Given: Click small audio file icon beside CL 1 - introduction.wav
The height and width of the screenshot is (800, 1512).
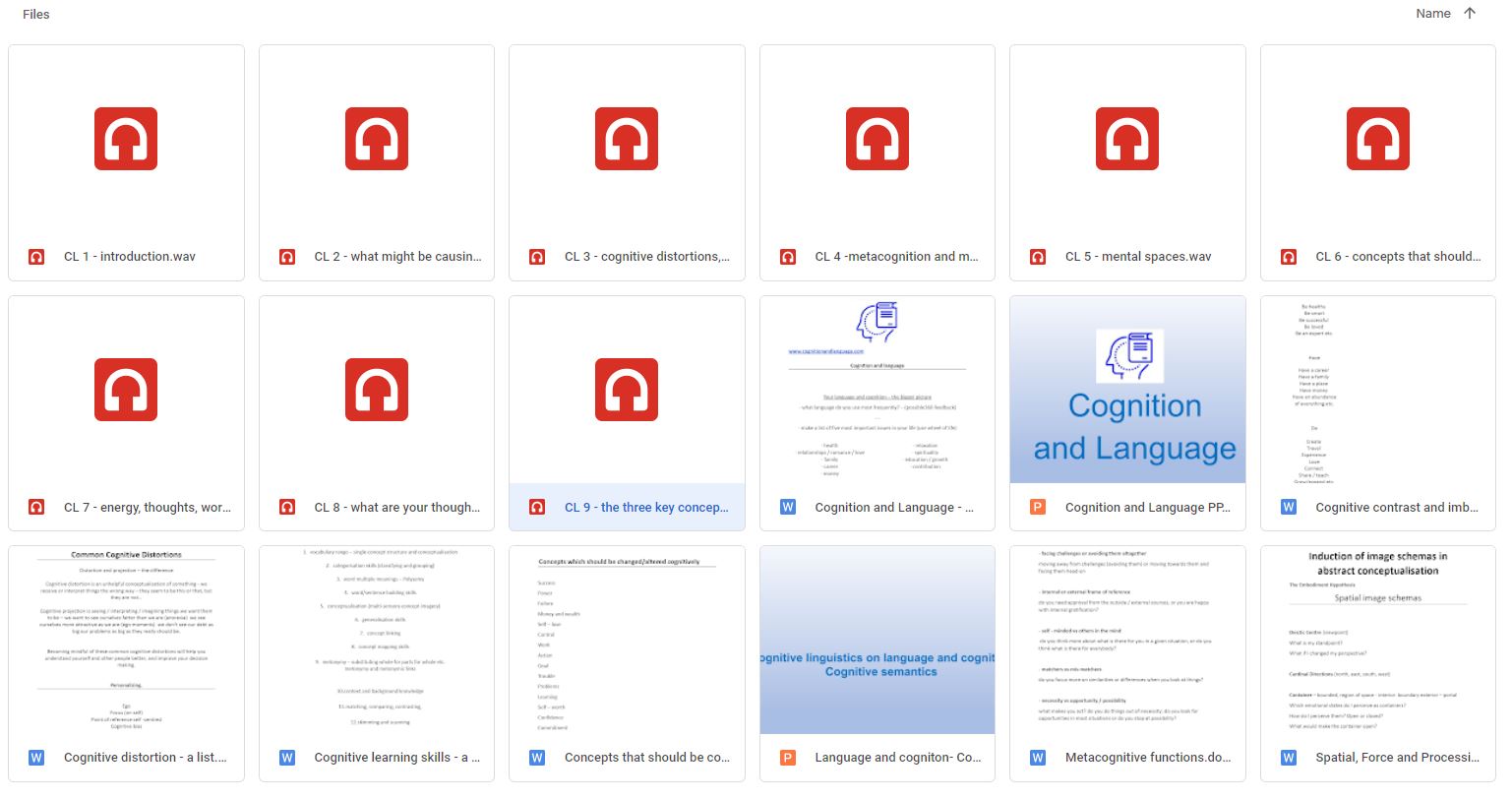Looking at the screenshot, I should click(36, 257).
